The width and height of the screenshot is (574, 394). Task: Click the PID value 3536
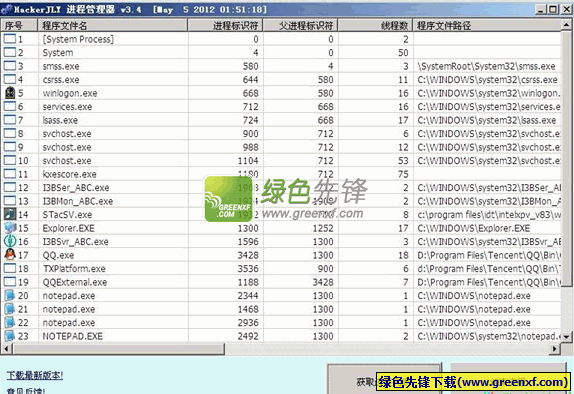click(248, 269)
